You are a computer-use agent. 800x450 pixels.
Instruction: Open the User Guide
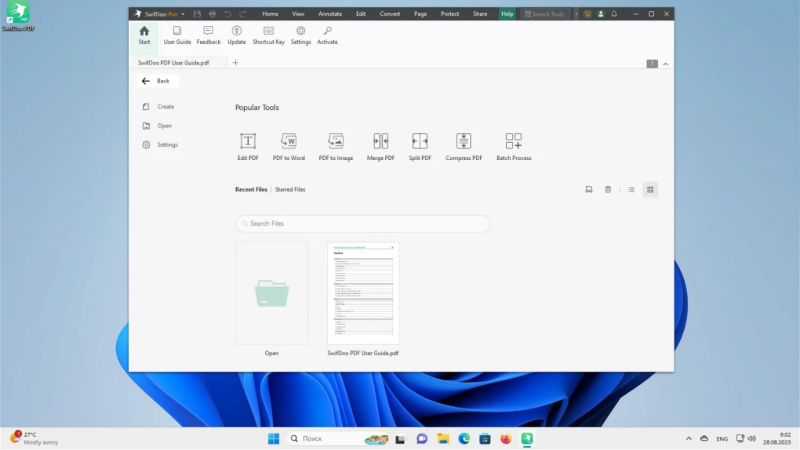(x=177, y=35)
